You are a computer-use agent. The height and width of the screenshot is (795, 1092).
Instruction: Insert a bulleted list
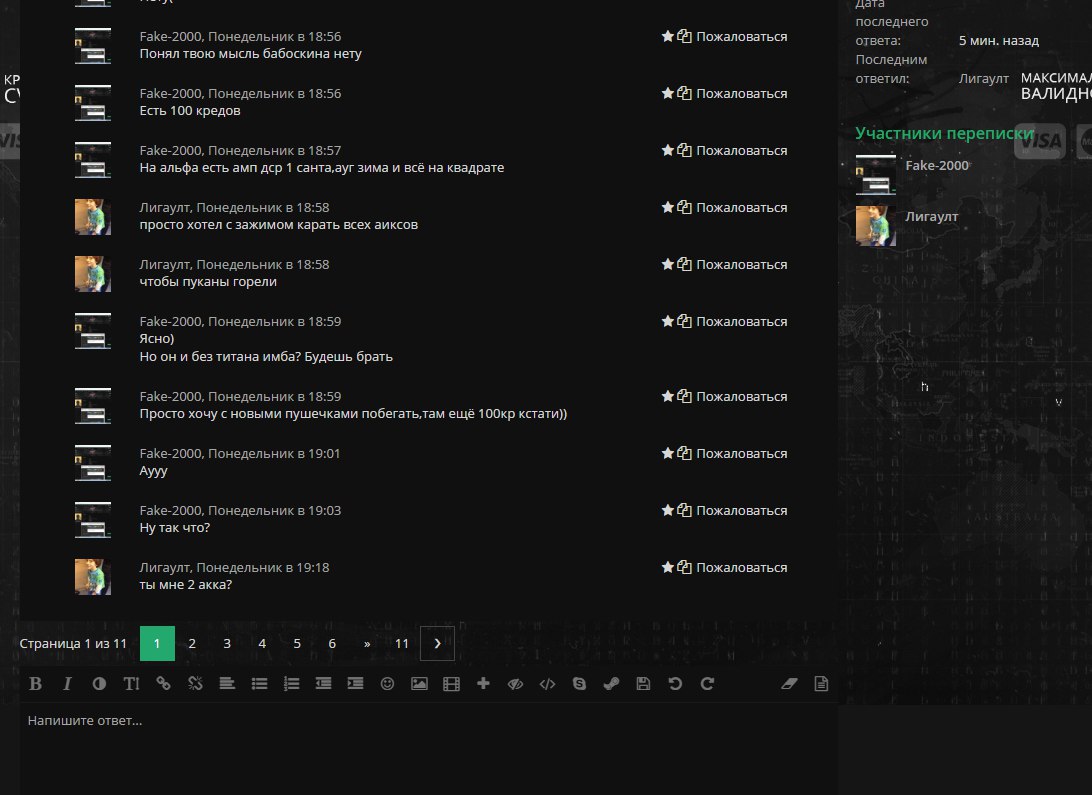point(260,684)
